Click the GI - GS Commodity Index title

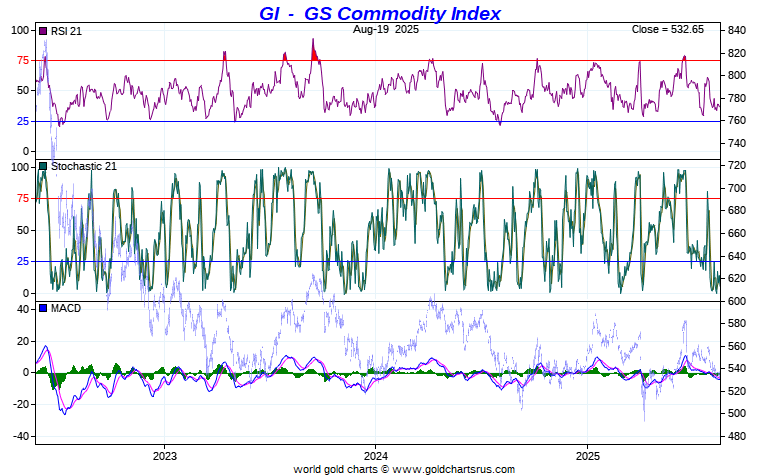point(373,13)
